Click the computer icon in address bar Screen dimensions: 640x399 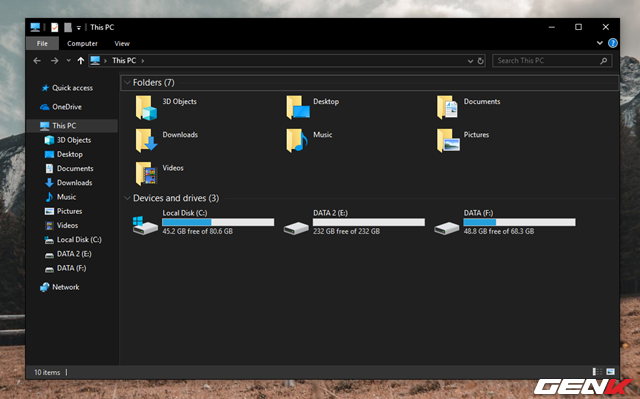tap(95, 60)
